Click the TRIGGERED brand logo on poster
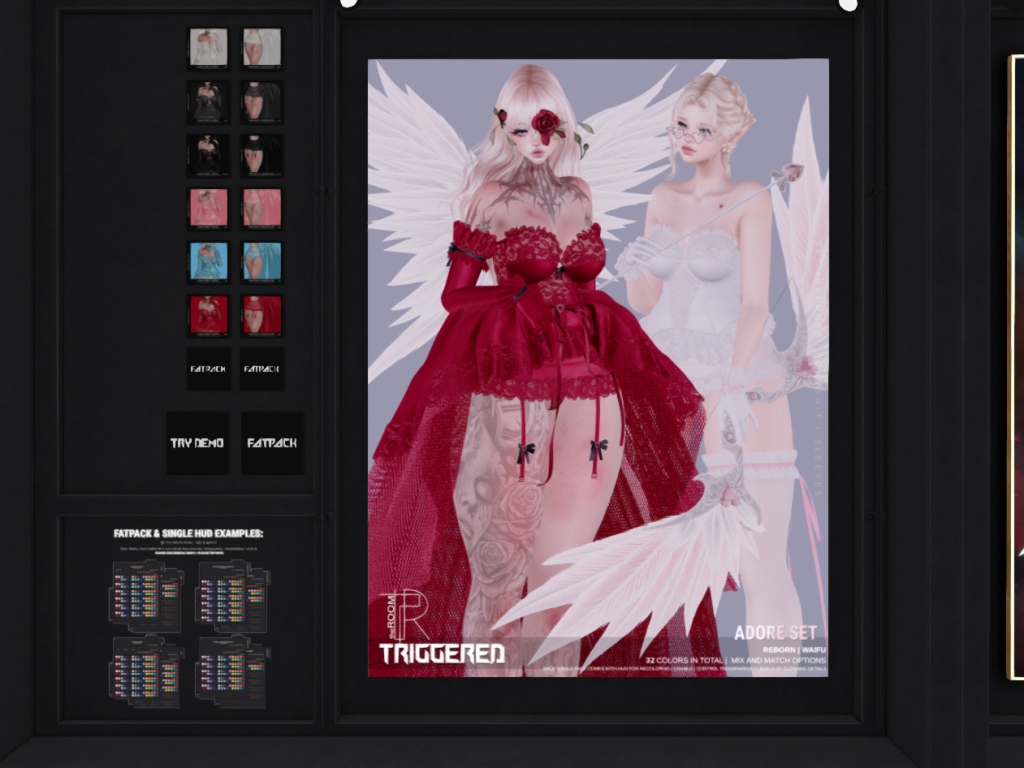This screenshot has width=1024, height=768. 441,654
